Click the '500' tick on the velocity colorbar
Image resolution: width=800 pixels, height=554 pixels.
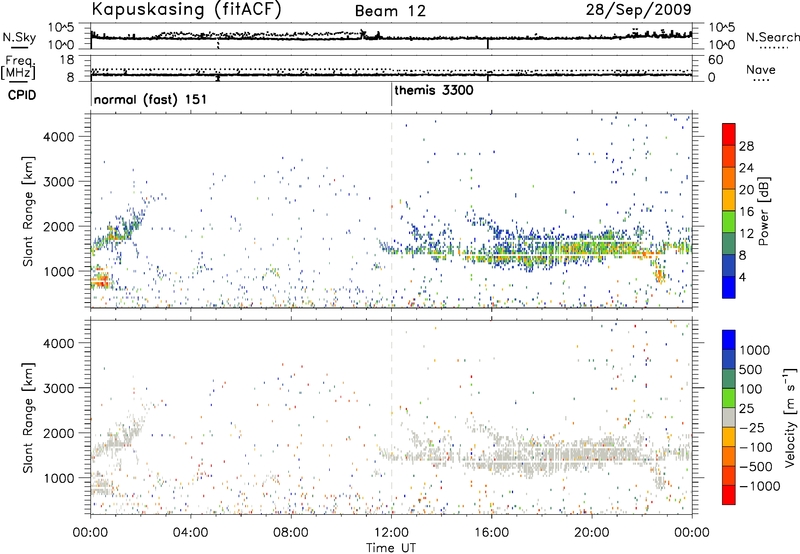click(x=750, y=370)
